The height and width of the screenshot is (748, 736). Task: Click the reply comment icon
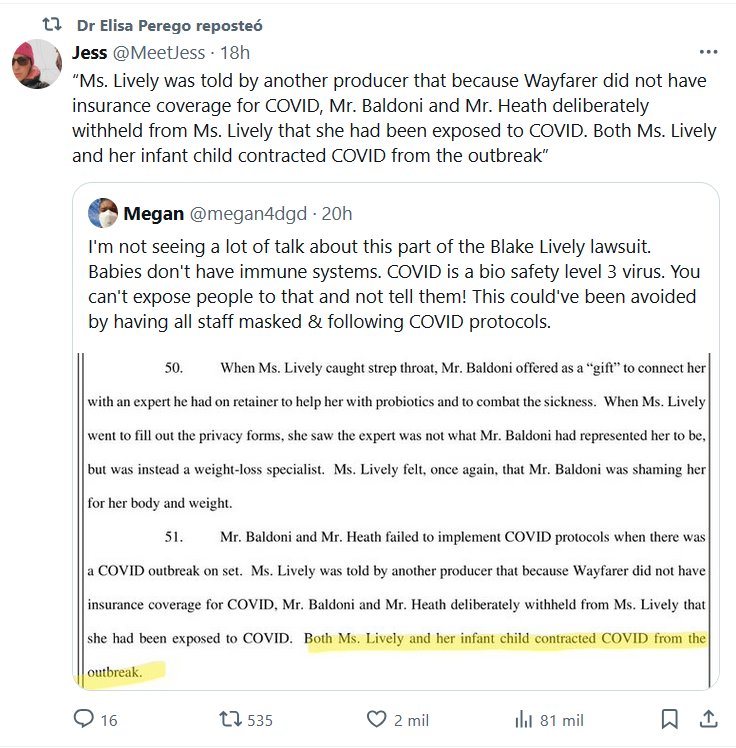[83, 719]
